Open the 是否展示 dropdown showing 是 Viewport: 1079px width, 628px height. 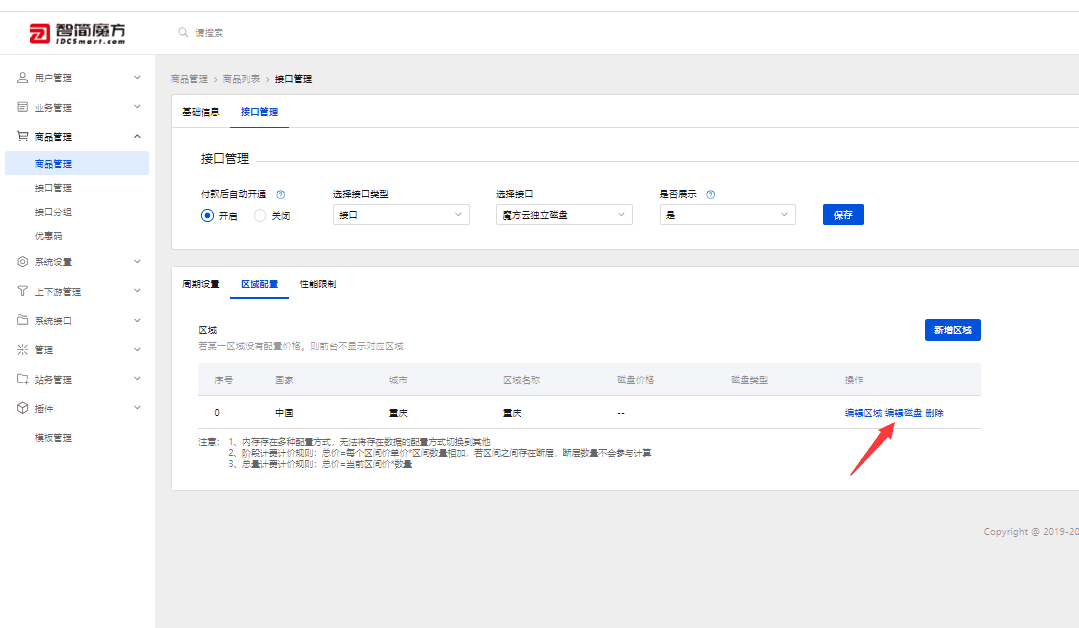[727, 215]
